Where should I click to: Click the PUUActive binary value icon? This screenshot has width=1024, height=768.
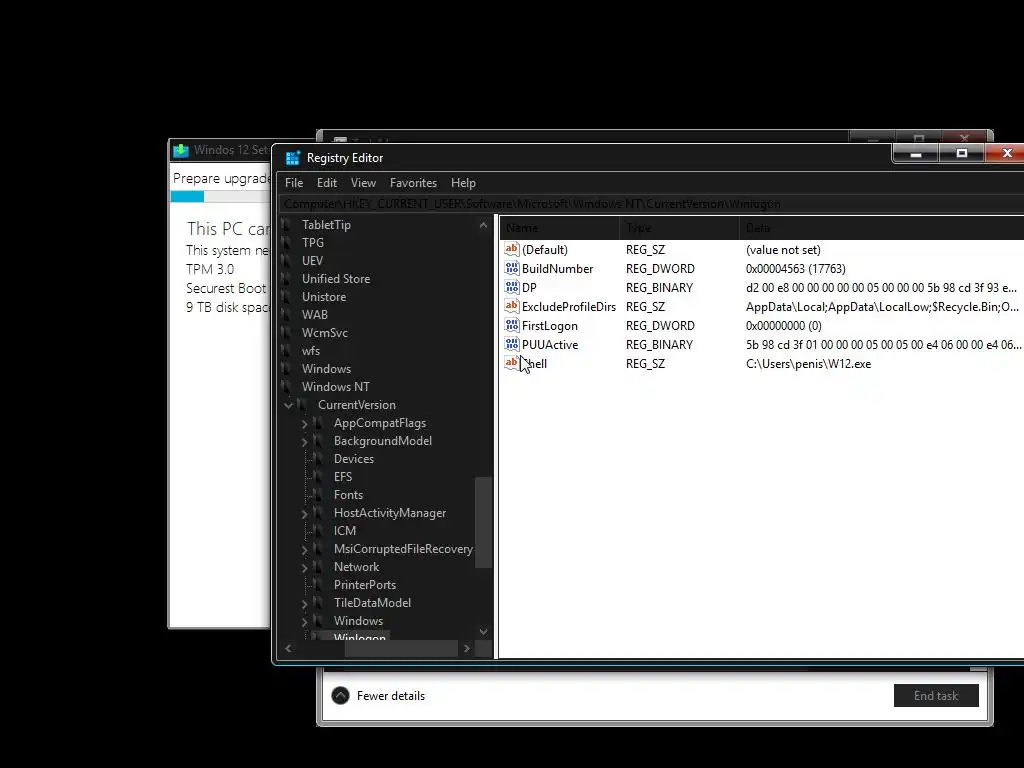point(511,344)
